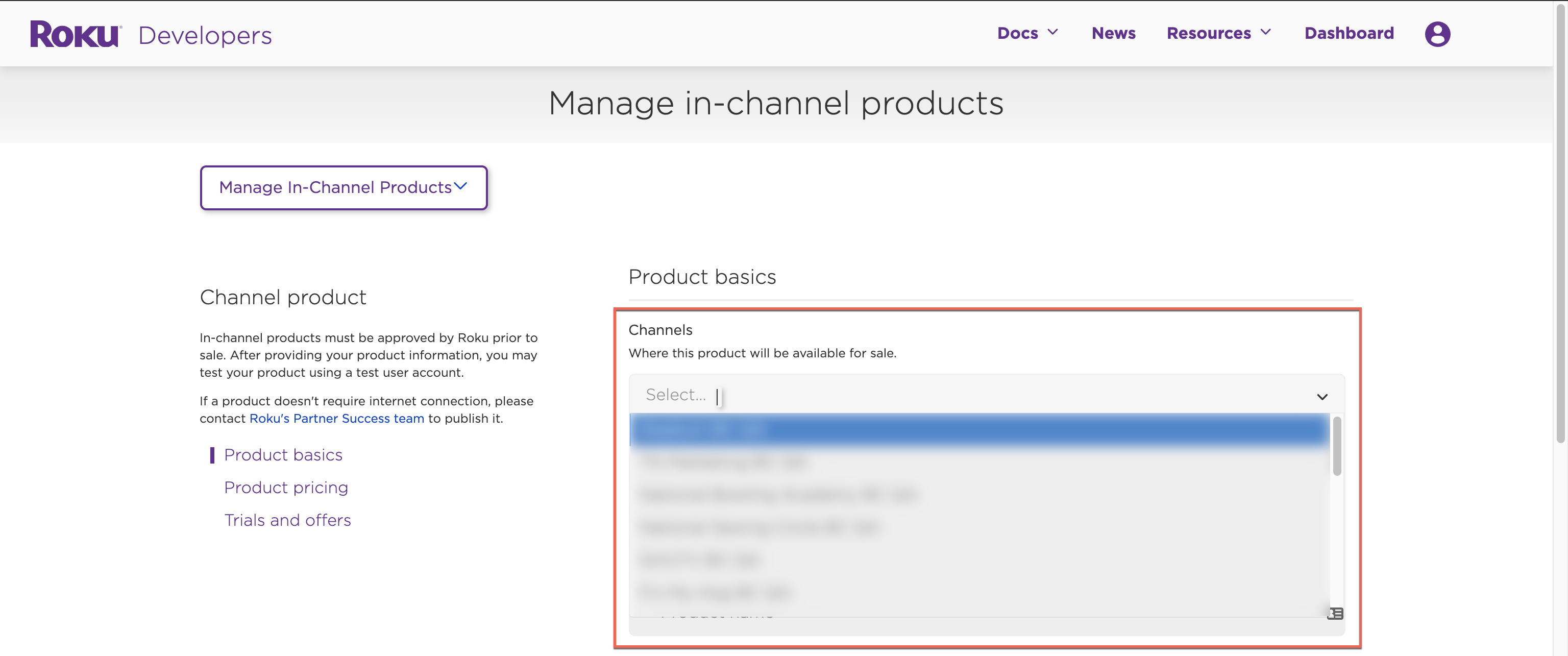
Task: Go to the News page
Action: tap(1113, 33)
